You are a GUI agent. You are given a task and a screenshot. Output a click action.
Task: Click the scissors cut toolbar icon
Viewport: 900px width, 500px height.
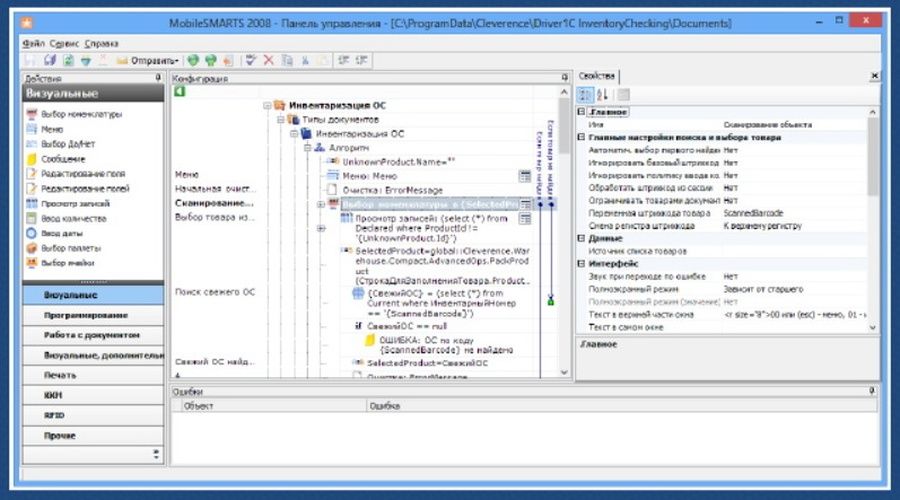(305, 60)
